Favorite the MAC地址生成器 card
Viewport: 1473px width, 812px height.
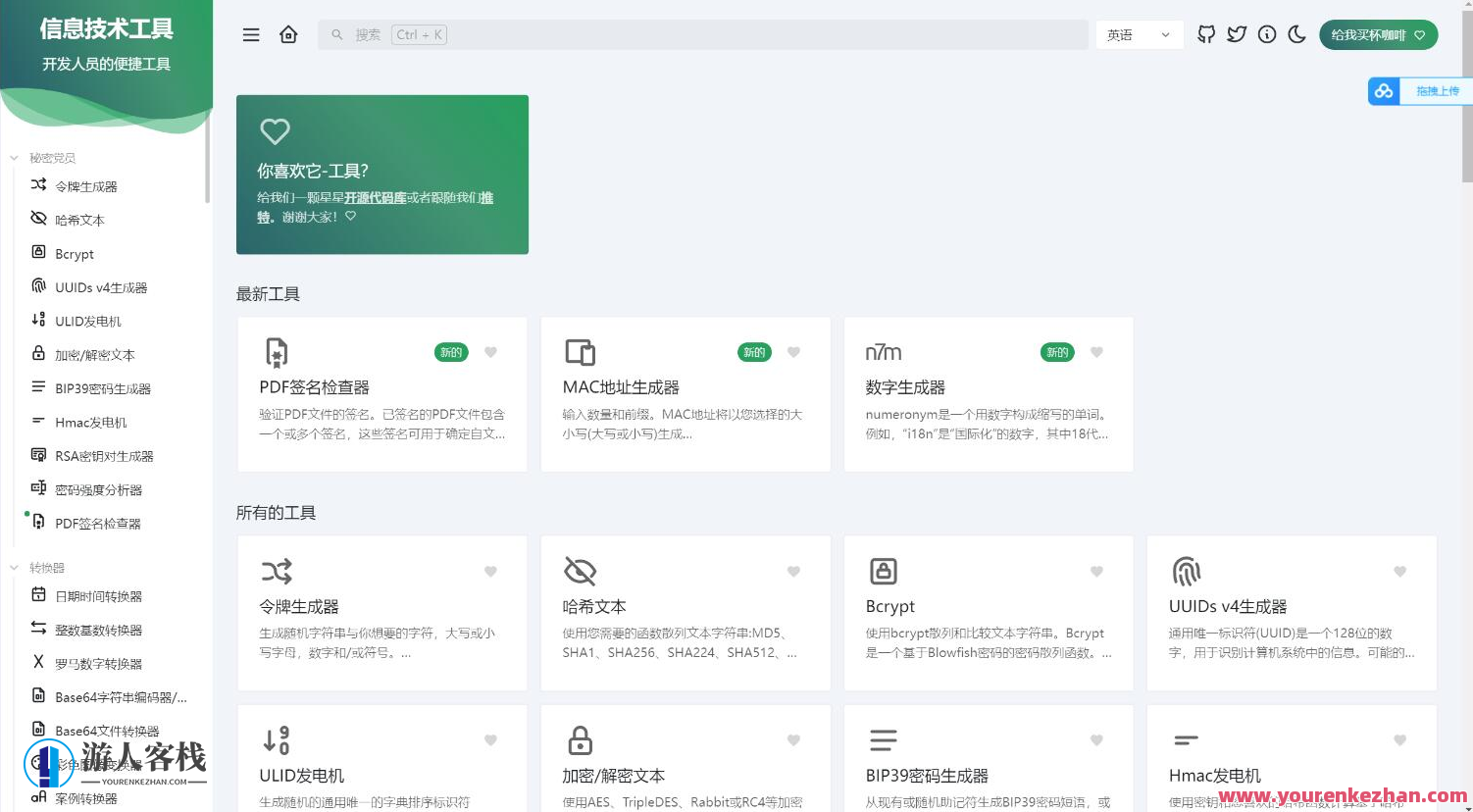793,352
